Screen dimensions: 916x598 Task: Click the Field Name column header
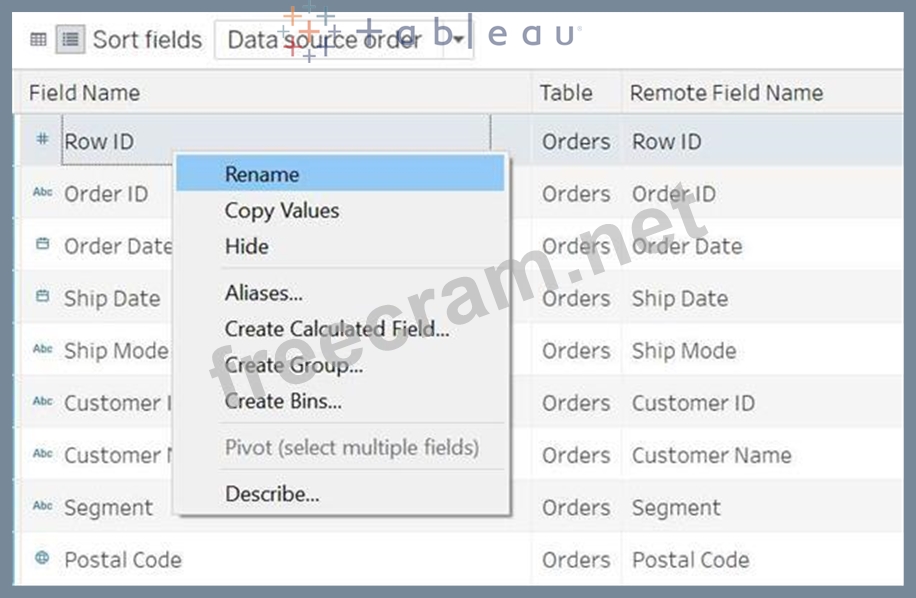click(84, 93)
